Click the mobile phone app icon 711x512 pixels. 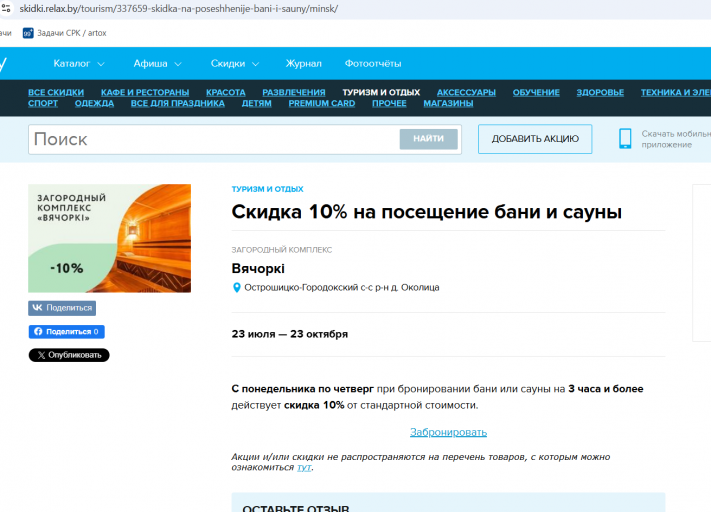click(625, 138)
